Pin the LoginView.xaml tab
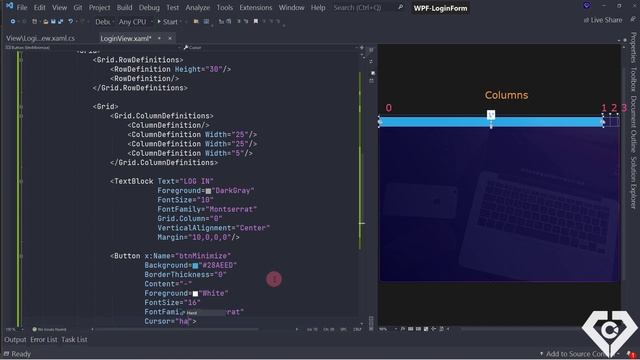Screen dimensions: 640x360 click(x=159, y=38)
